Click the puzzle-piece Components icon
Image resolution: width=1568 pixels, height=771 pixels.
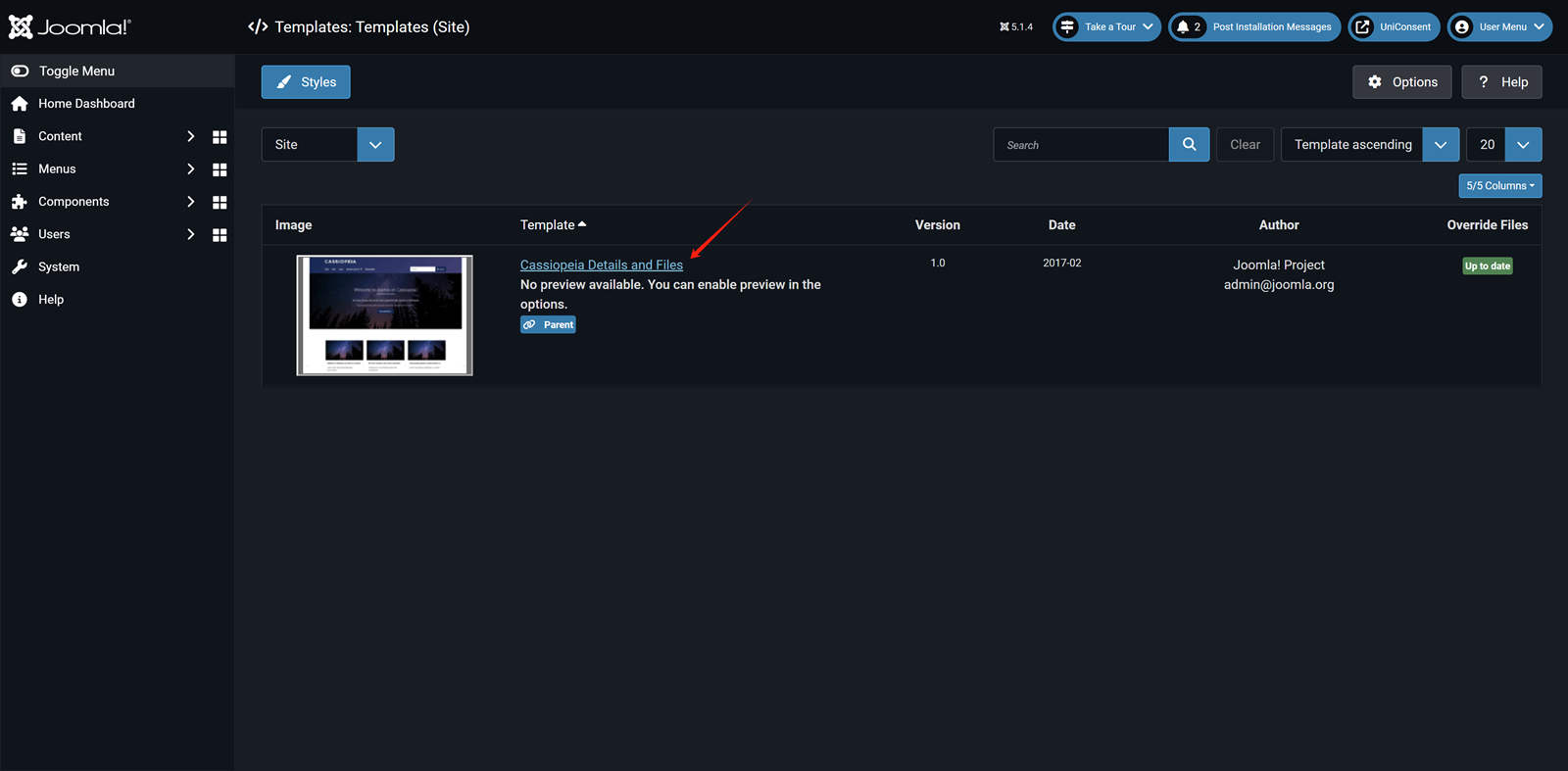pos(20,202)
